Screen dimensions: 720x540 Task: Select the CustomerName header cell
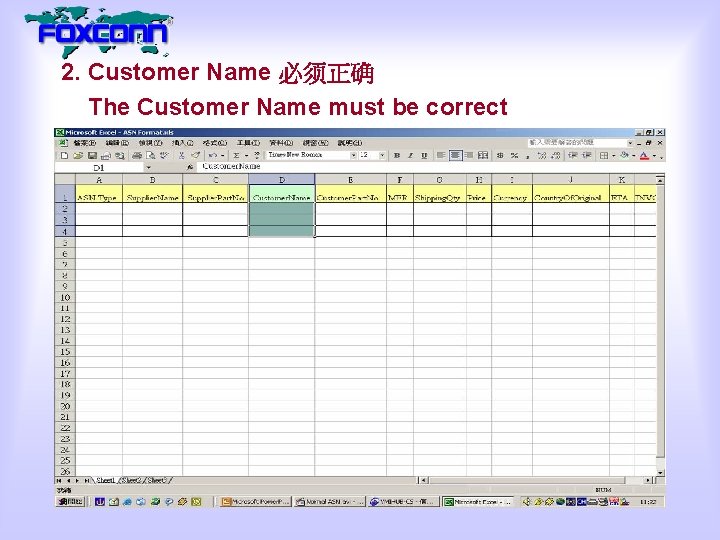[281, 193]
